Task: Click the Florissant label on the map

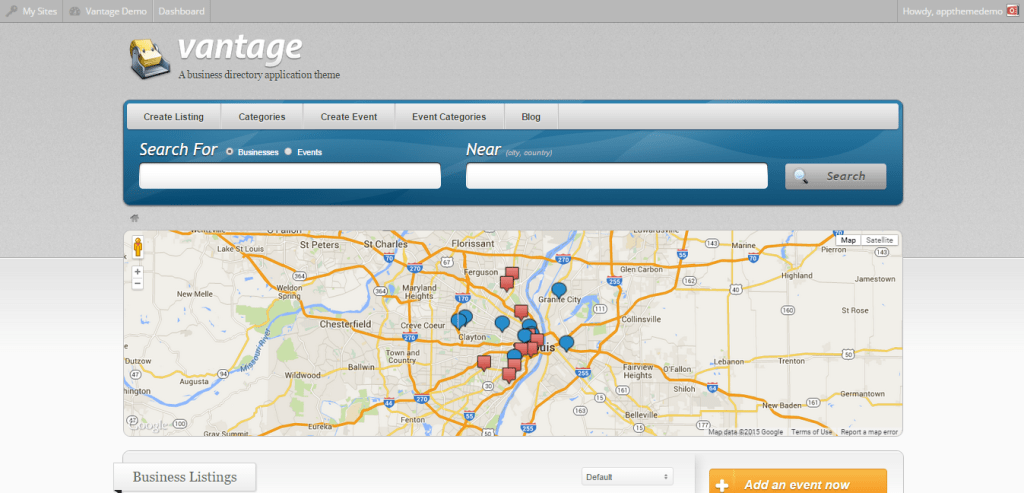Action: pos(473,243)
